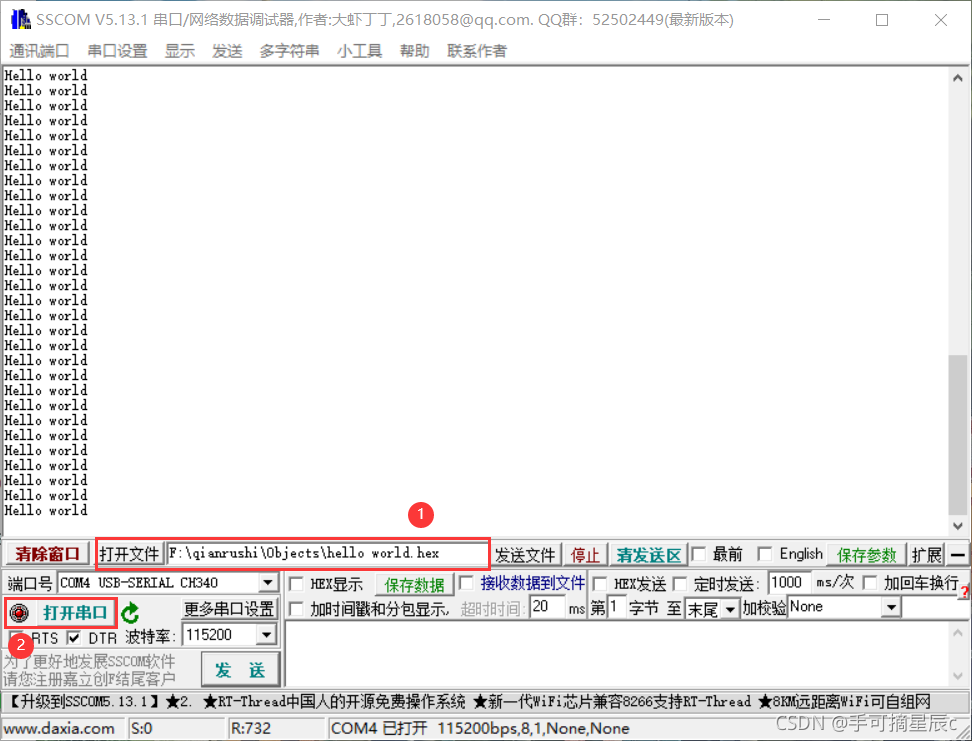Viewport: 972px width, 741px height.
Task: Click the COM4 已打开 115200bps status text
Action: tap(480, 728)
